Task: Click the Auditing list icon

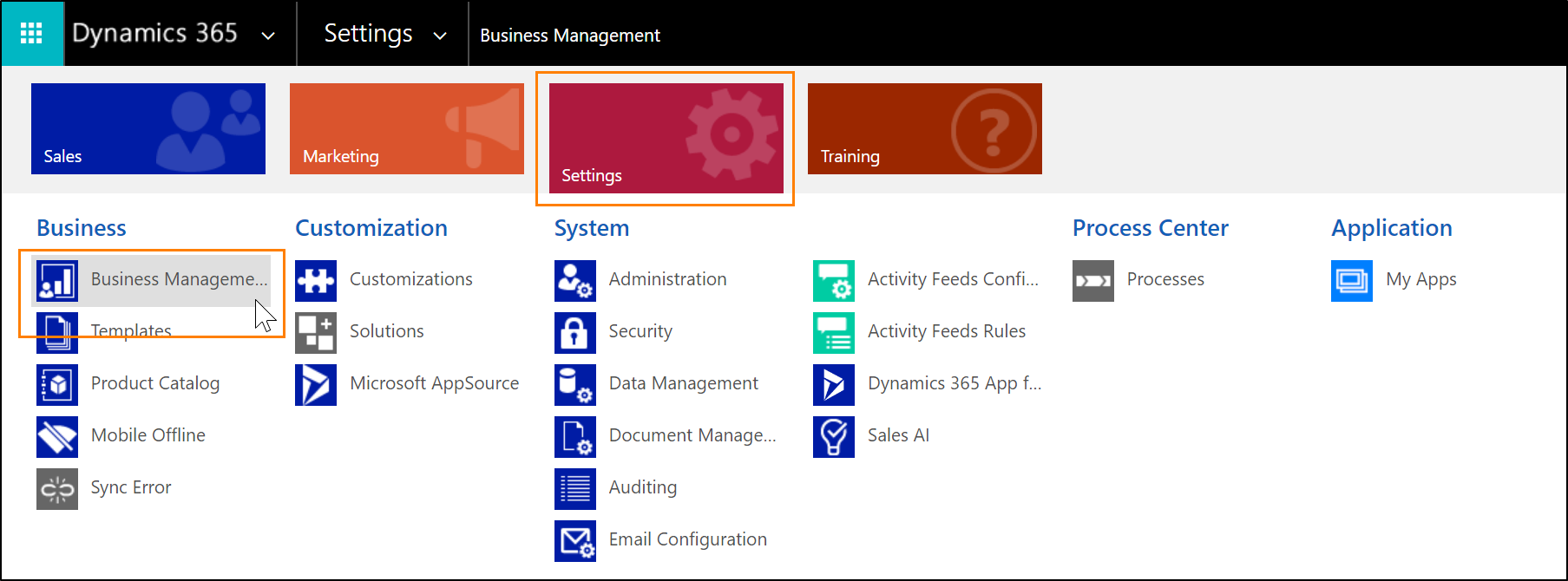Action: tap(574, 489)
